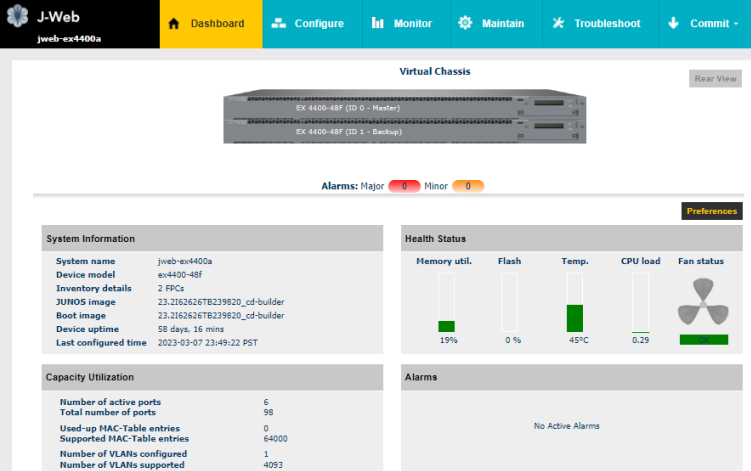
Task: Open the Commit dropdown menu
Action: [x=704, y=24]
